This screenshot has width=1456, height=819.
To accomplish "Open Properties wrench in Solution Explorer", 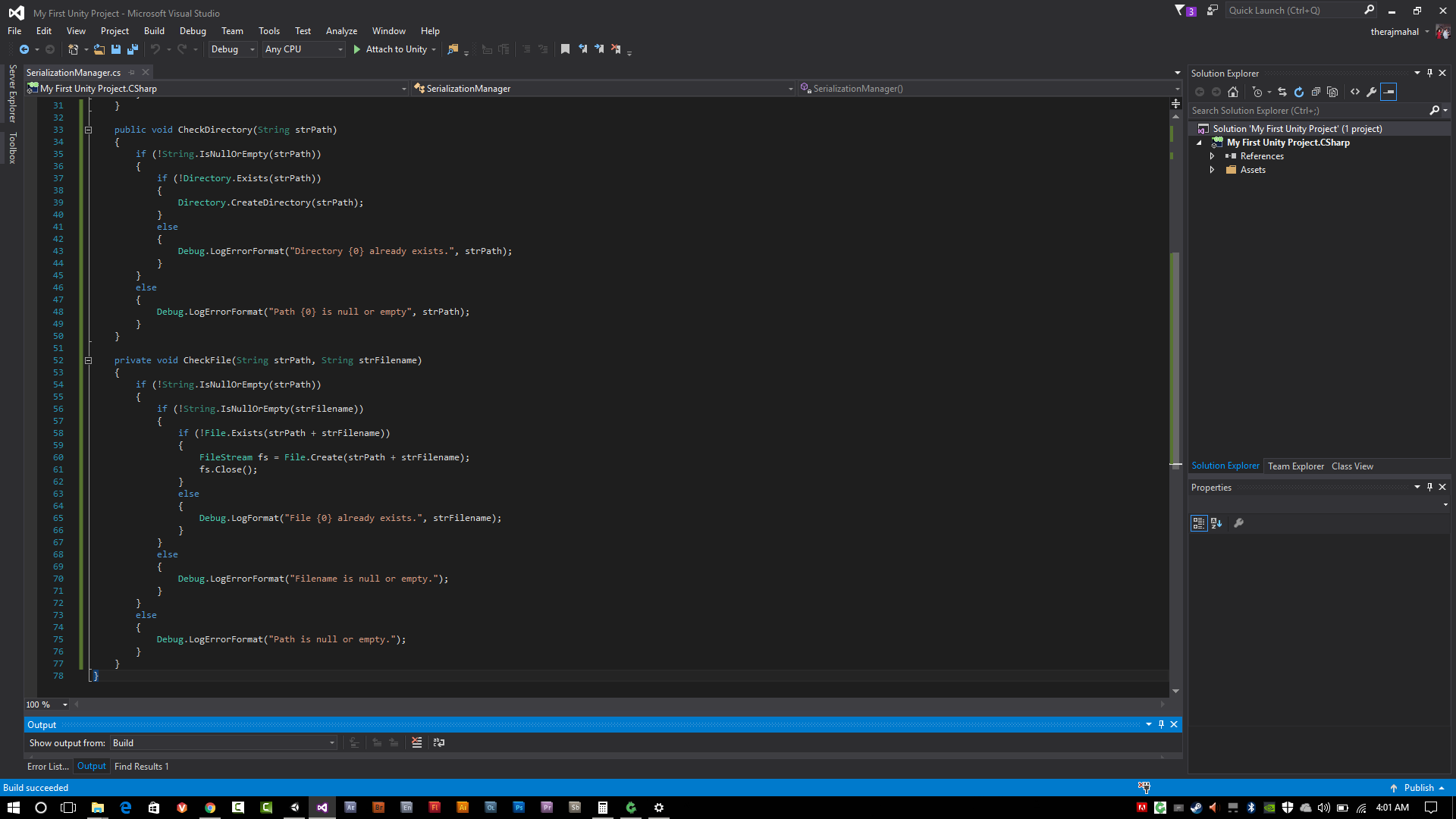I will [x=1372, y=92].
